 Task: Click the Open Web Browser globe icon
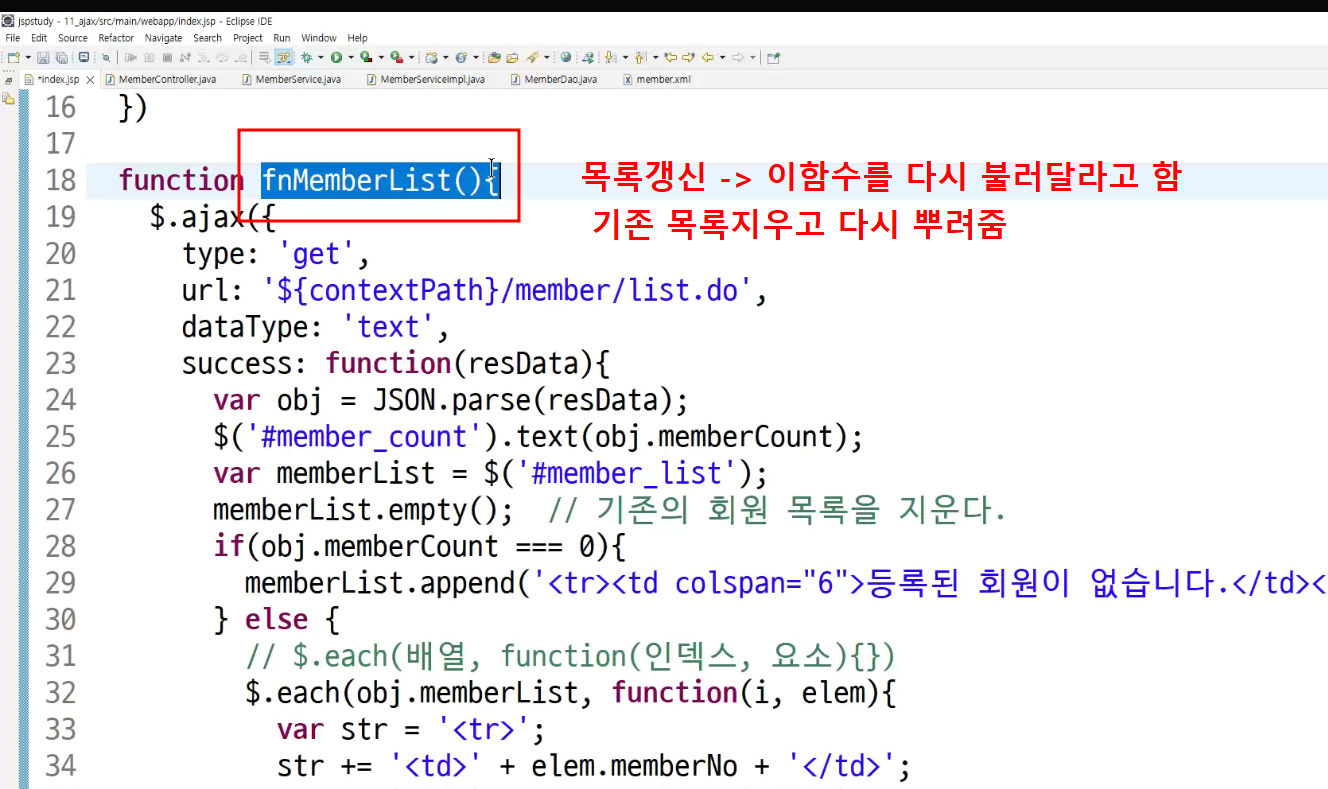tap(565, 58)
